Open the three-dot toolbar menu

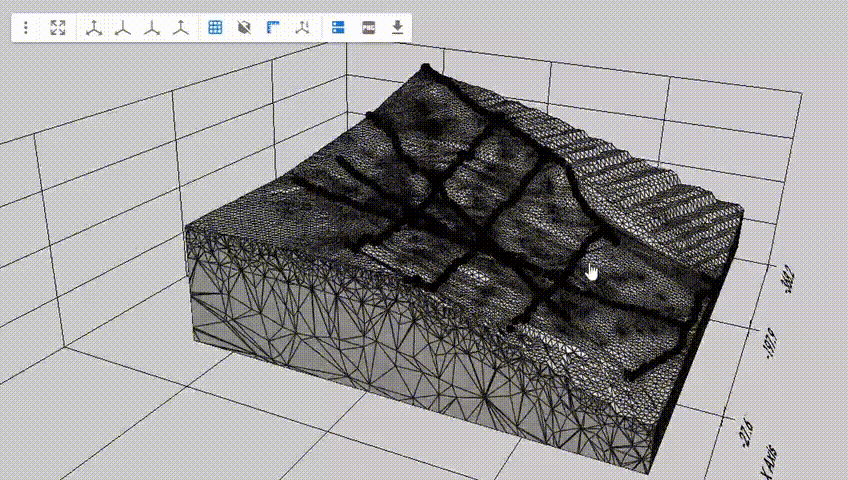pyautogui.click(x=26, y=28)
